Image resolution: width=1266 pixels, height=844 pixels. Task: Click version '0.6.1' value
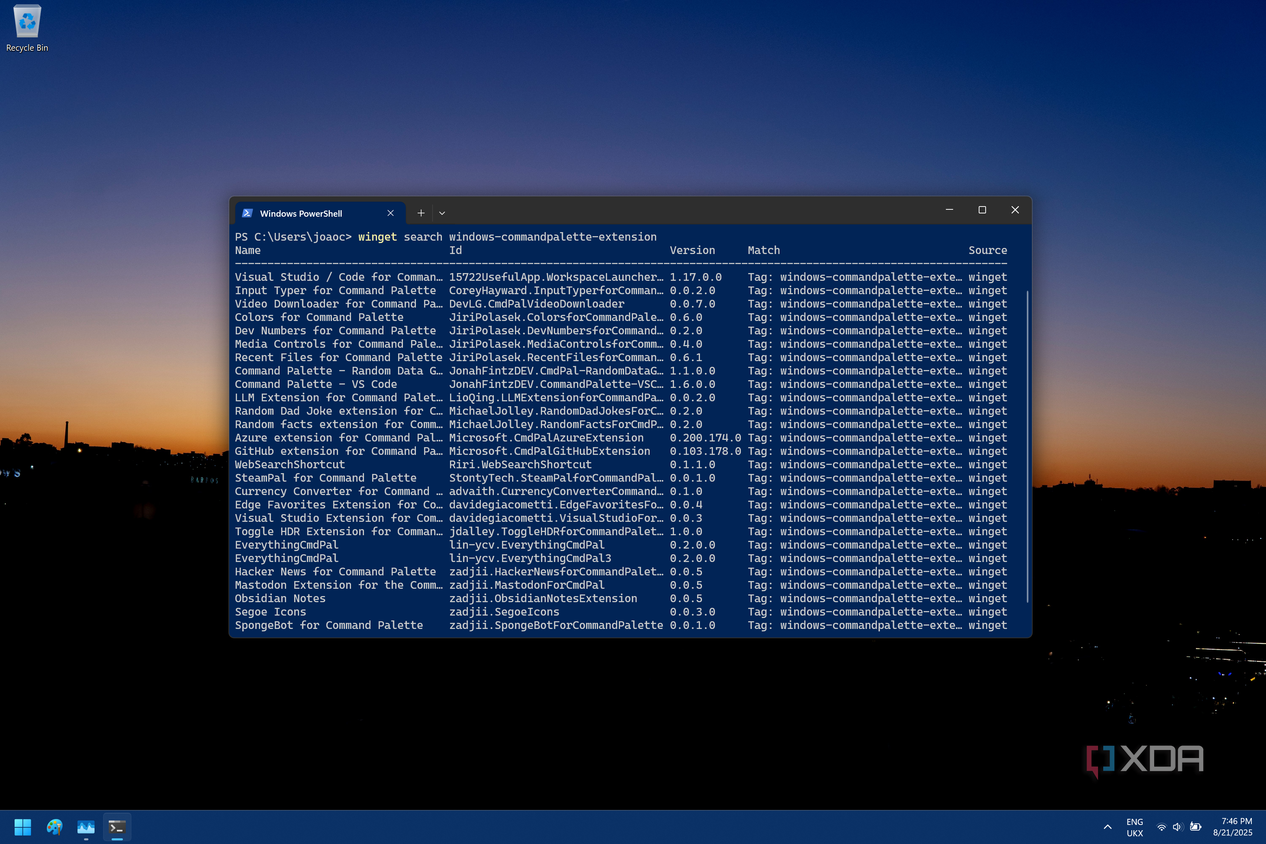click(x=686, y=358)
